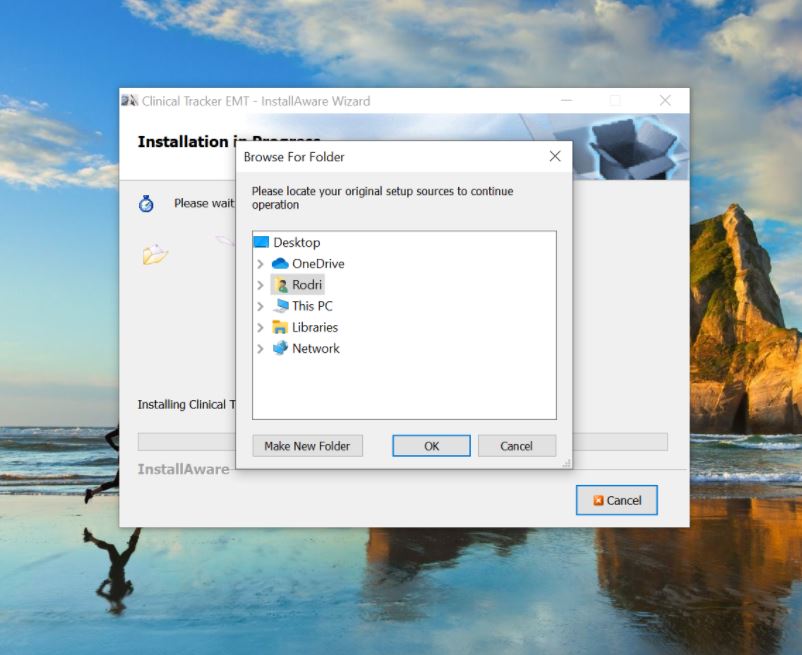Expand the OneDrive tree node
Viewport: 802px width, 655px height.
click(x=260, y=264)
